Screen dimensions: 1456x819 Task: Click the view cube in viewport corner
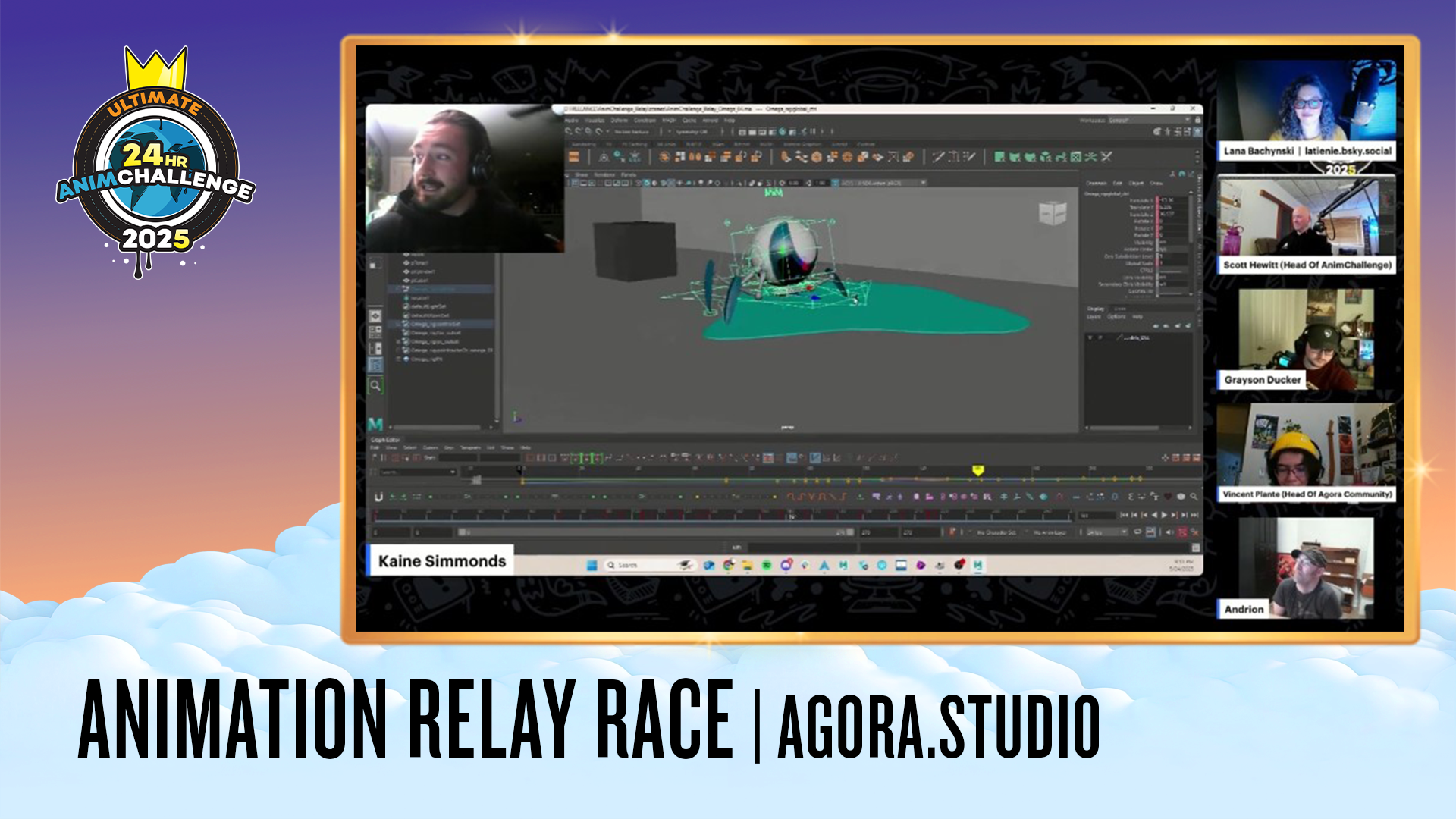point(1052,213)
